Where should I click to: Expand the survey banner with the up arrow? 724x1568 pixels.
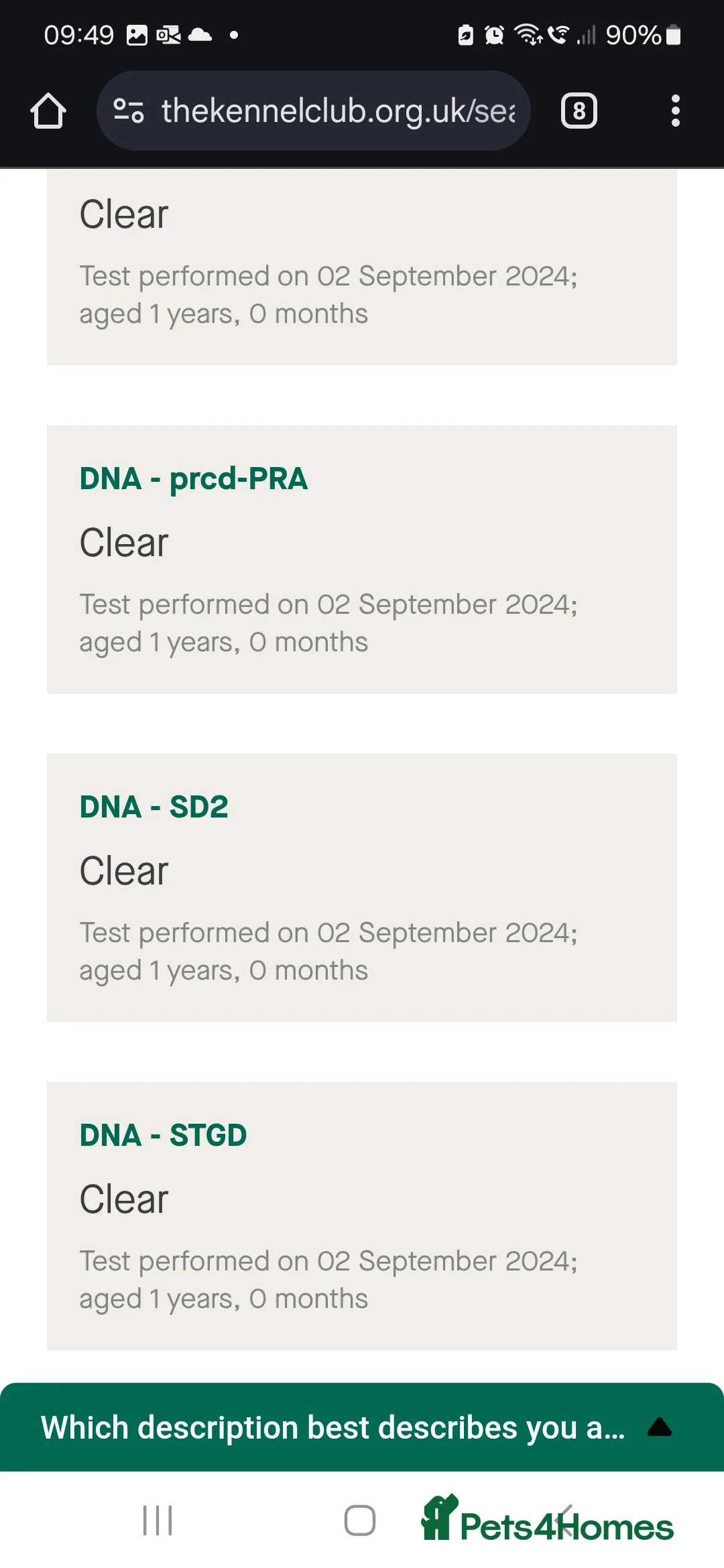coord(660,1427)
